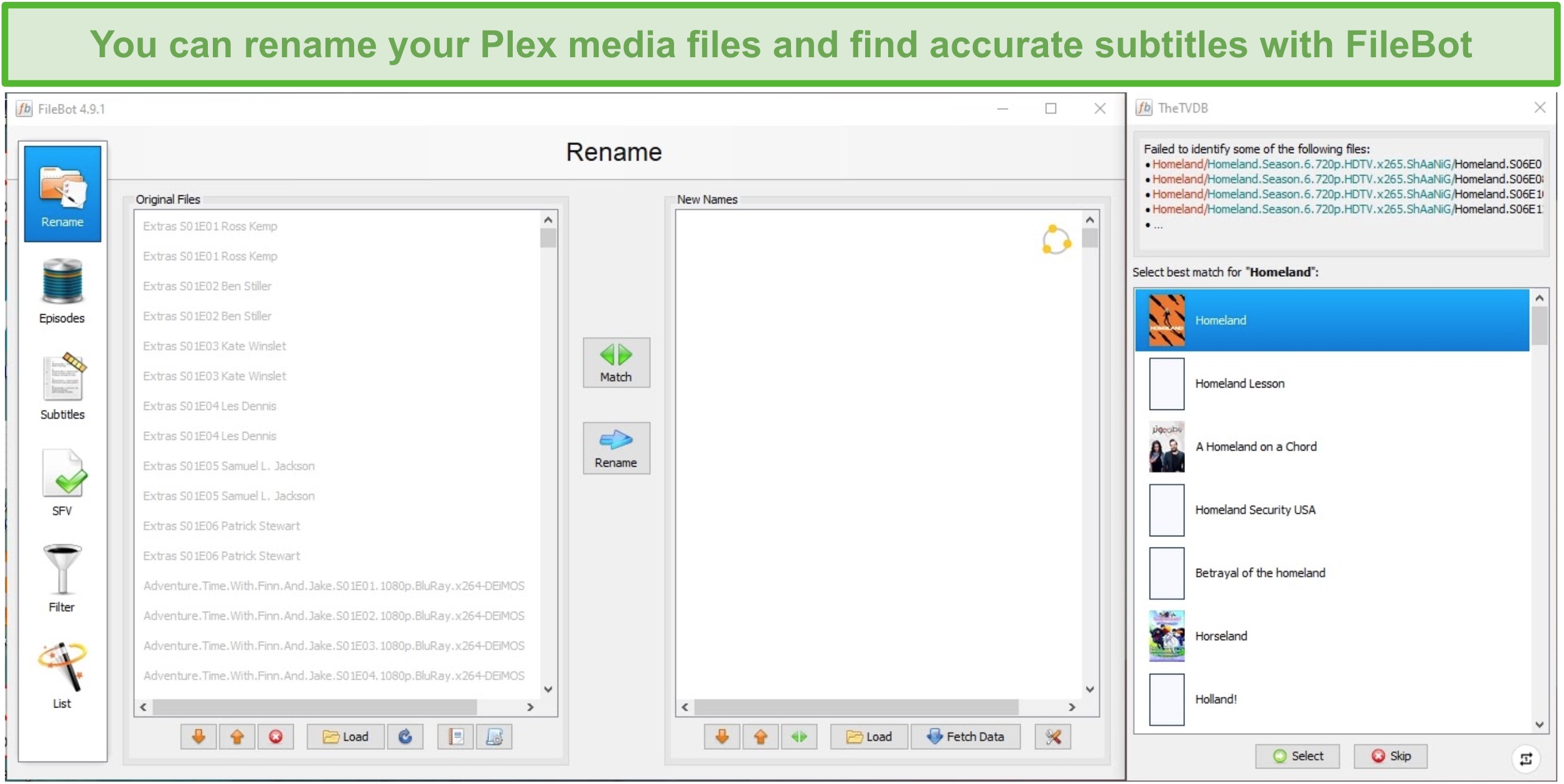1564x784 pixels.
Task: Click the Fetch Data button
Action: point(966,737)
